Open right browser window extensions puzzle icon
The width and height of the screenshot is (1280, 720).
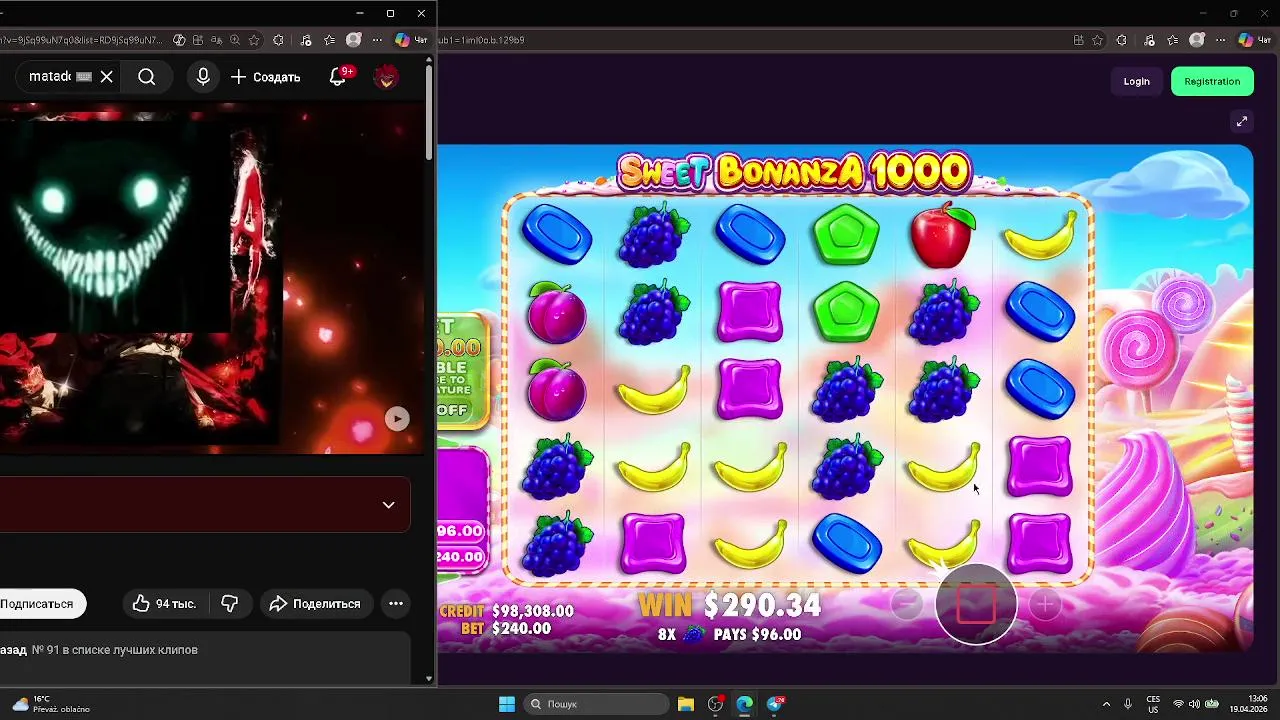coord(1122,40)
